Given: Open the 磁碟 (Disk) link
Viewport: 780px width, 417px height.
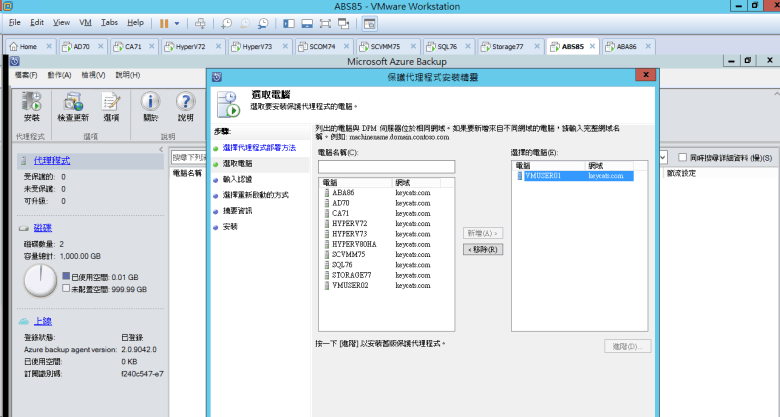Looking at the screenshot, I should pyautogui.click(x=44, y=228).
